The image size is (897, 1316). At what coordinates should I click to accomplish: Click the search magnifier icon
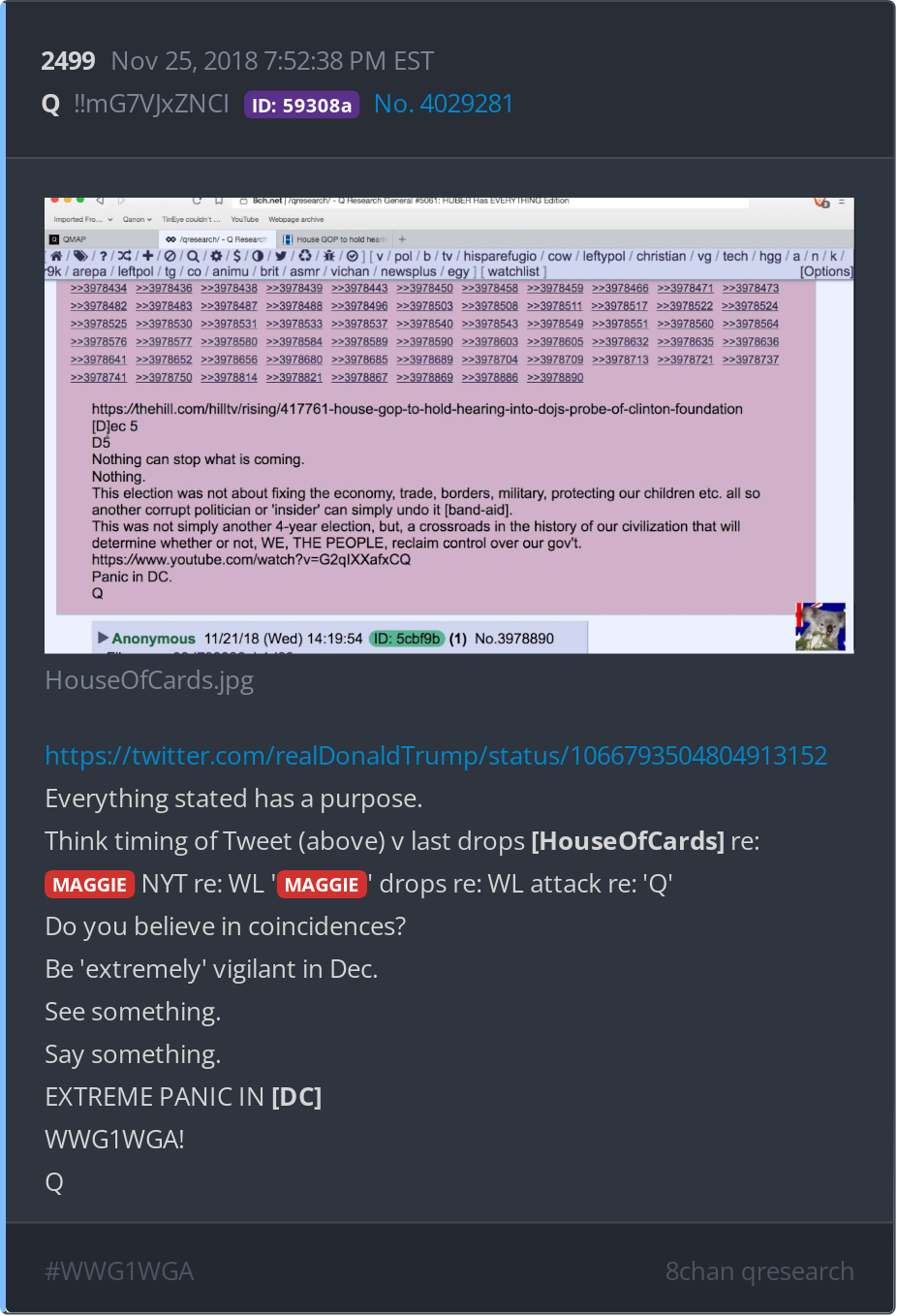[x=193, y=256]
